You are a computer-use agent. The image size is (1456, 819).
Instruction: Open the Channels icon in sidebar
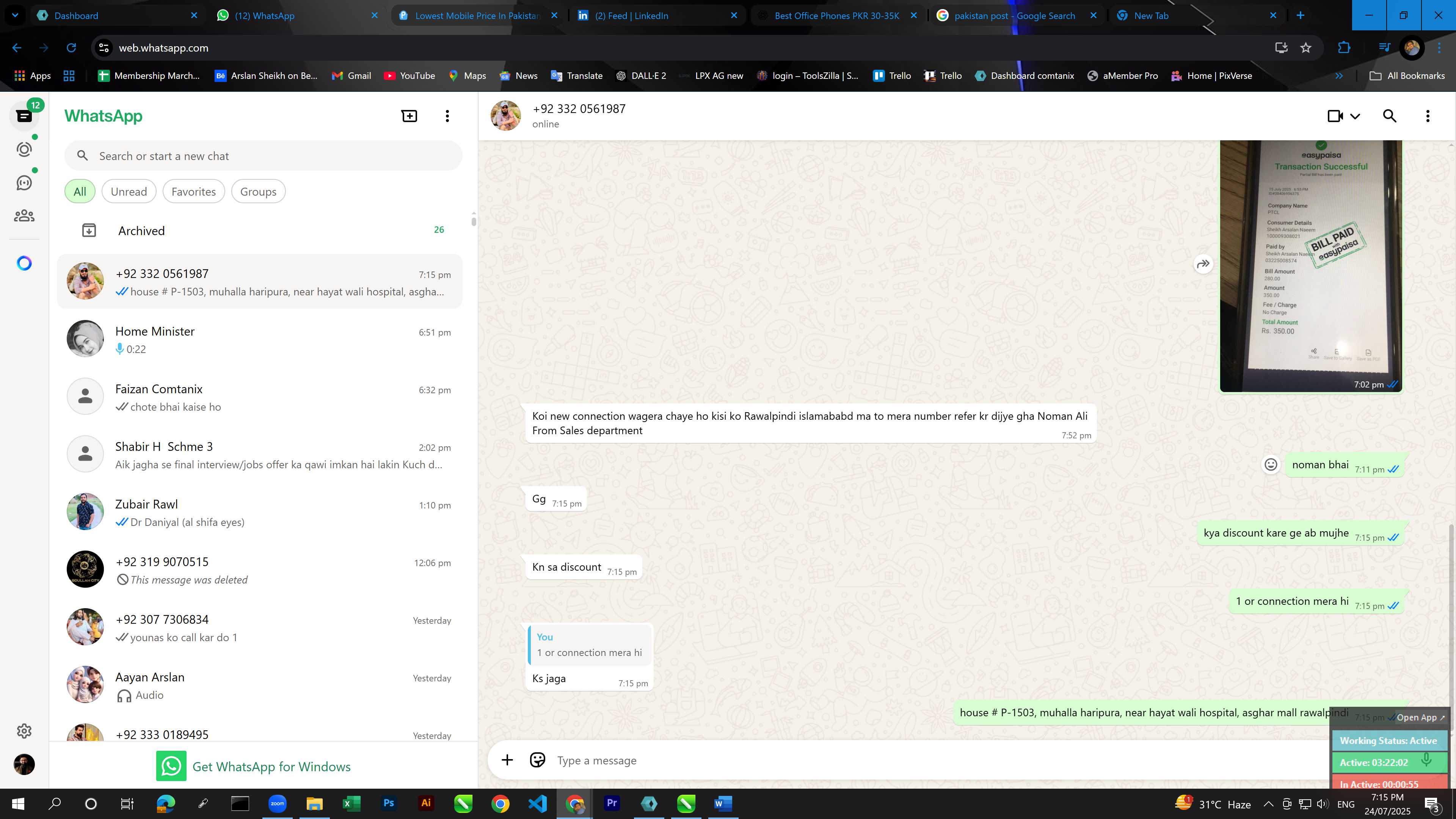point(24,182)
